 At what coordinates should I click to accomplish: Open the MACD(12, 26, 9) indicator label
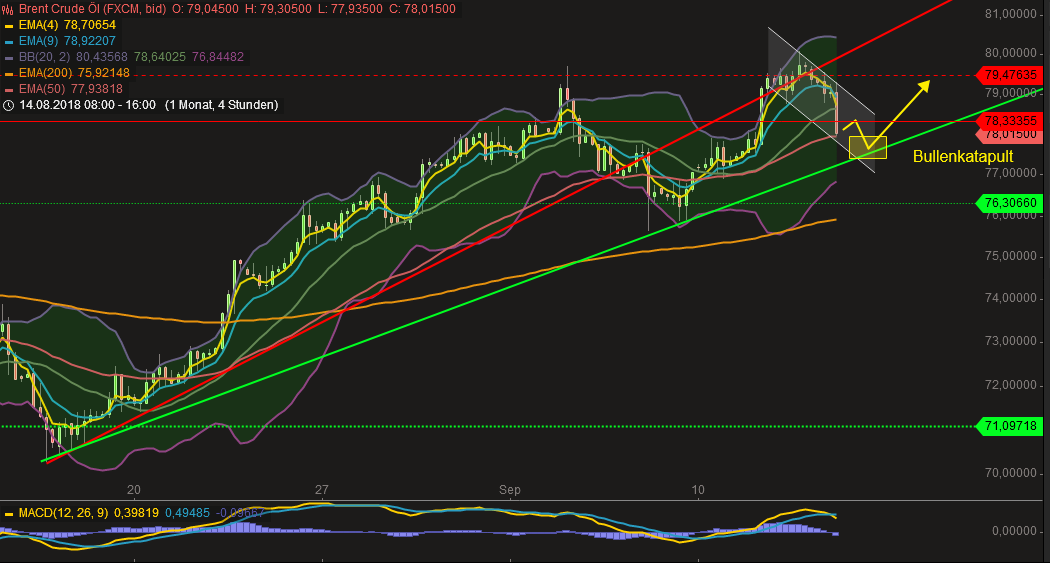click(63, 513)
